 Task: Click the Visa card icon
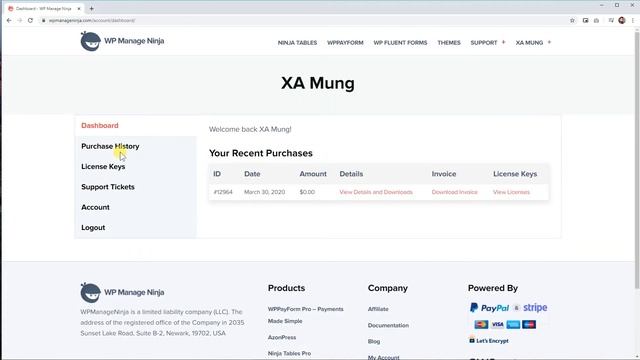coord(497,324)
